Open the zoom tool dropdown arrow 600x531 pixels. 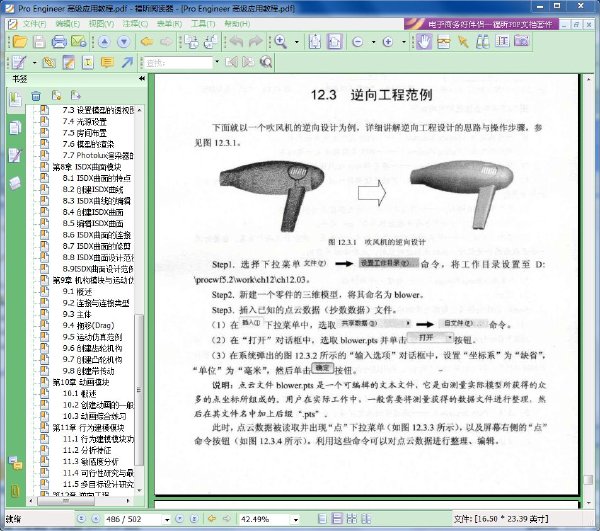coord(297,42)
